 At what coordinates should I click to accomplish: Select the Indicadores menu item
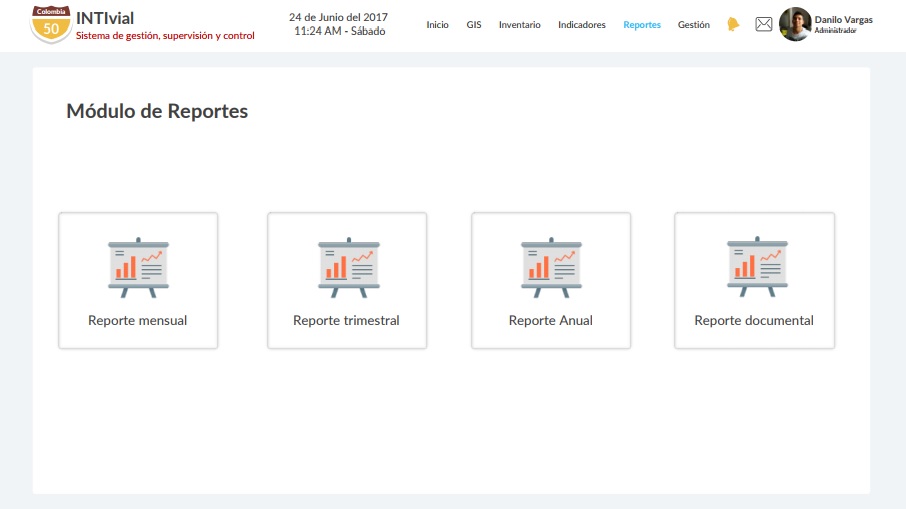tap(582, 25)
